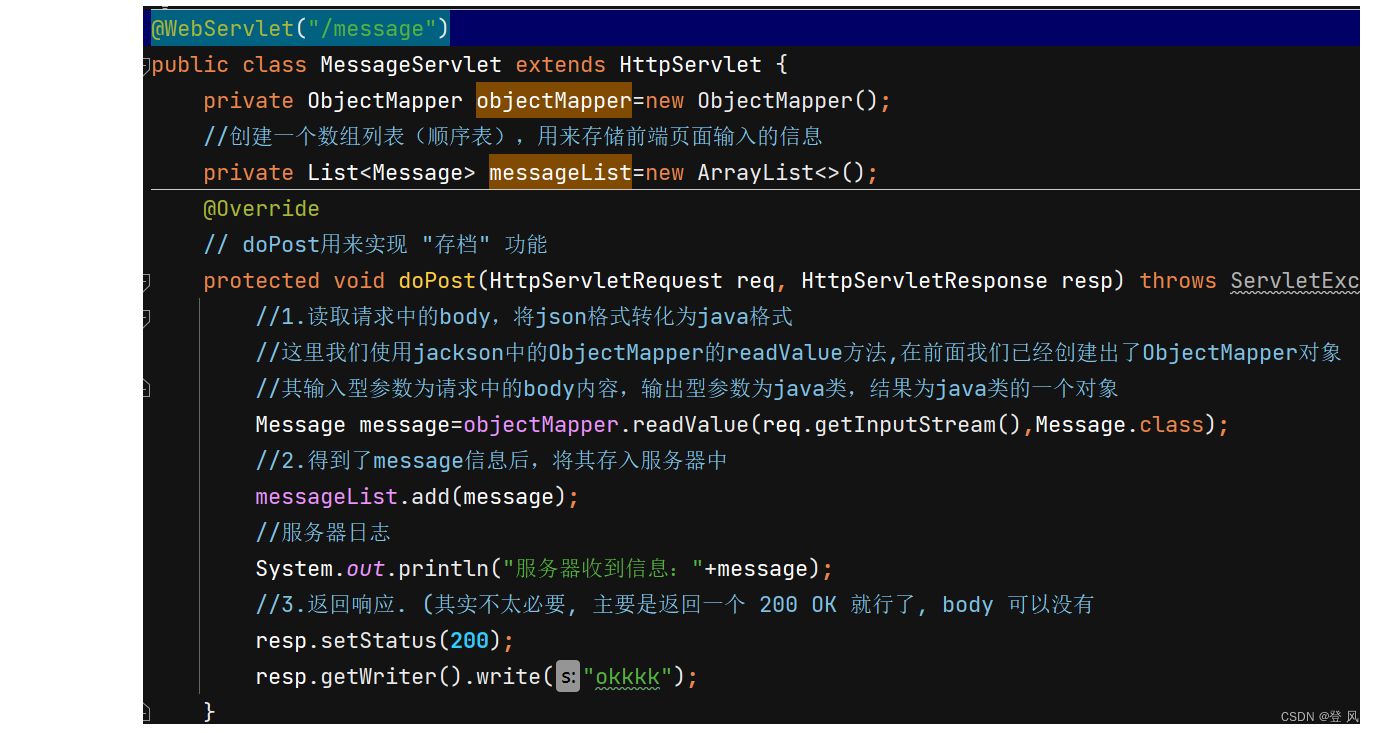Click HttpServlet after extends
This screenshot has height=733, width=1375.
[x=690, y=65]
